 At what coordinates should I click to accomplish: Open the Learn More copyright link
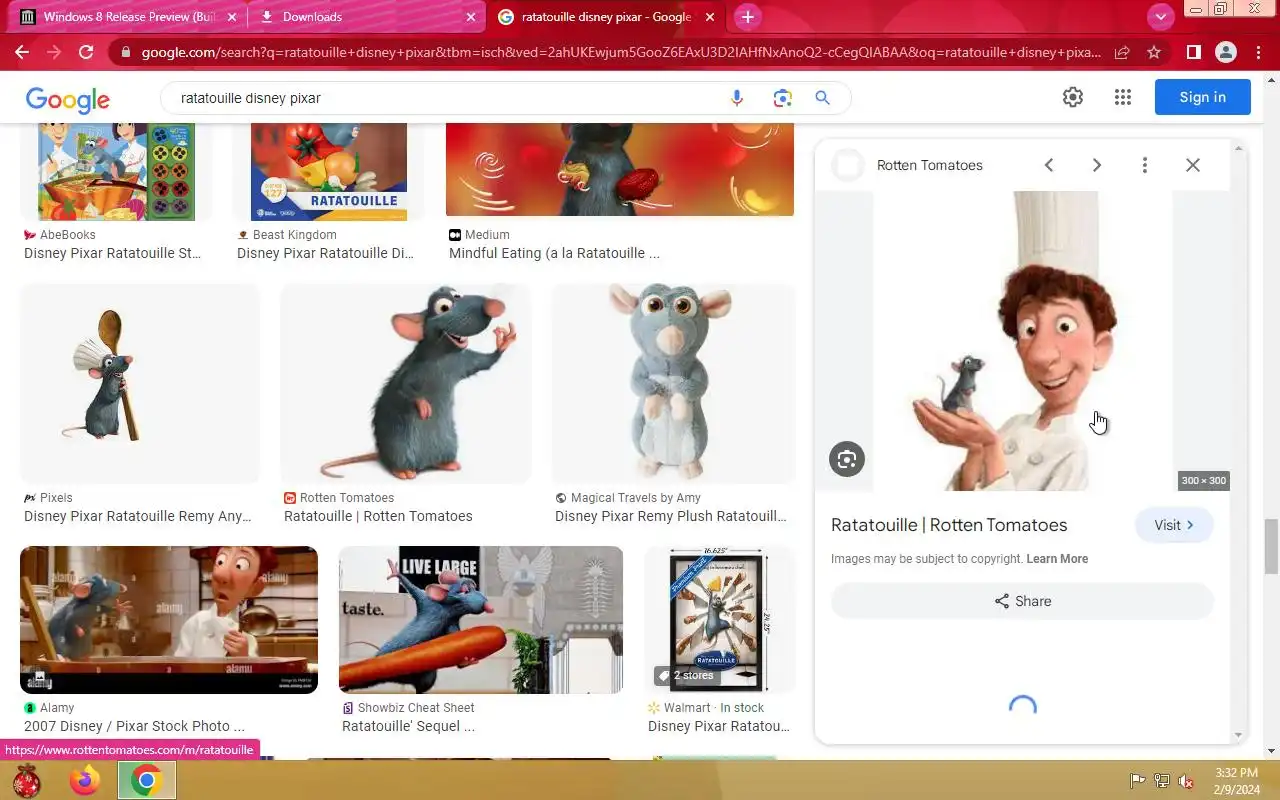(x=1057, y=559)
